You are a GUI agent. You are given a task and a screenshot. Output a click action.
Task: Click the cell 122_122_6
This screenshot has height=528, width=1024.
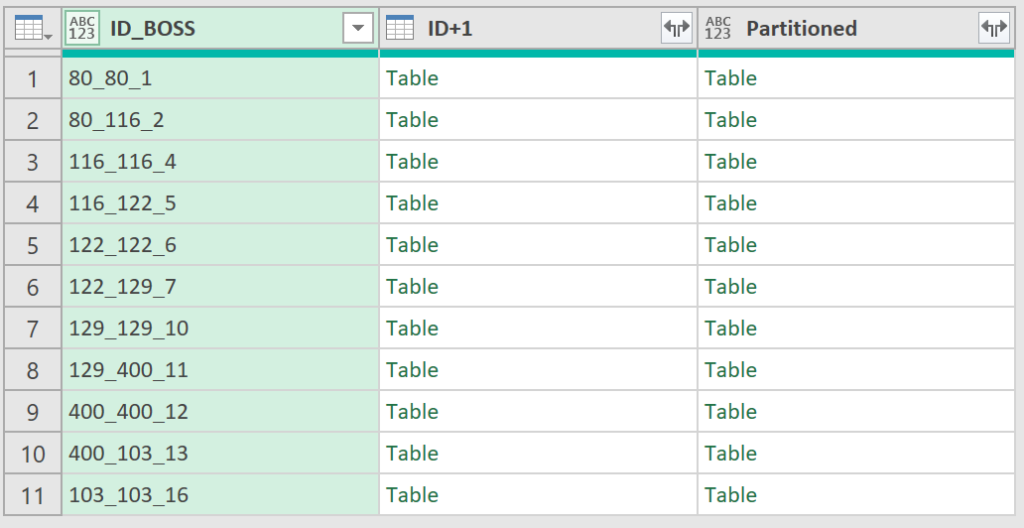221,245
